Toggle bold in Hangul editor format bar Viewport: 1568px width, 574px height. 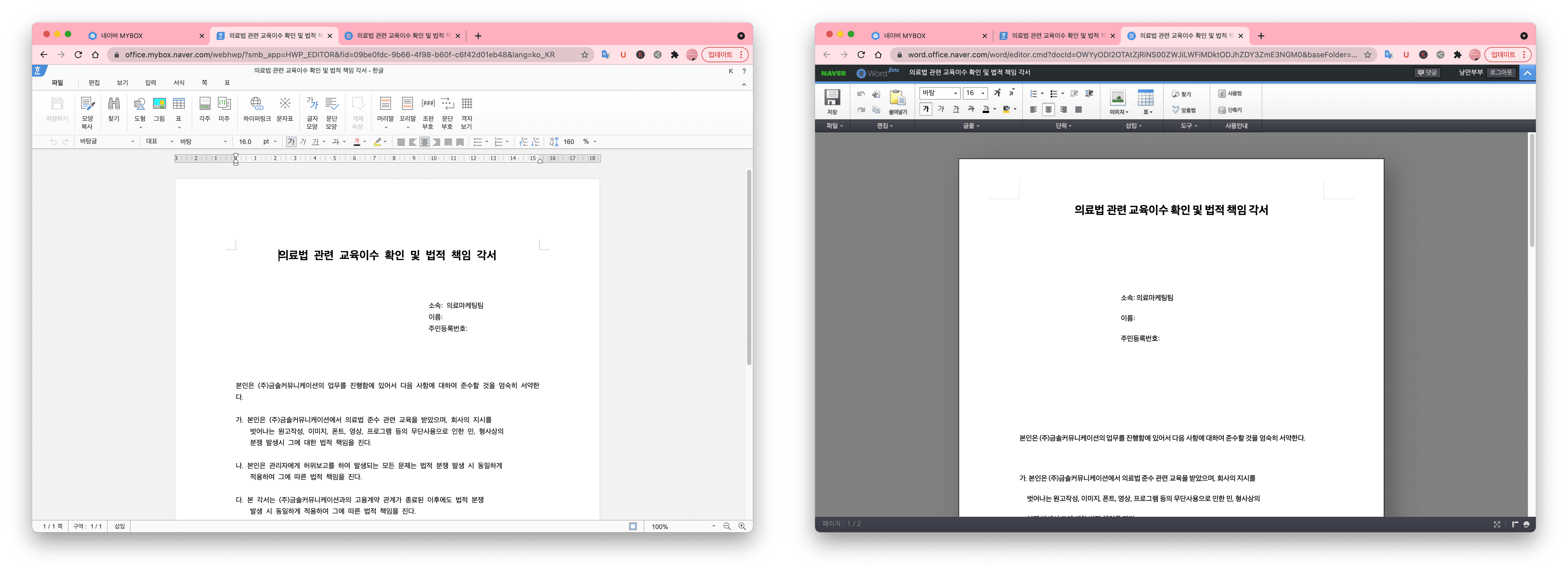[291, 142]
